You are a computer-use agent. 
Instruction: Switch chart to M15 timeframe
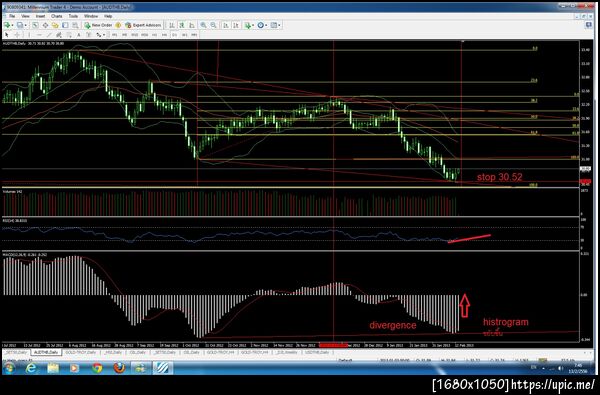[135, 35]
